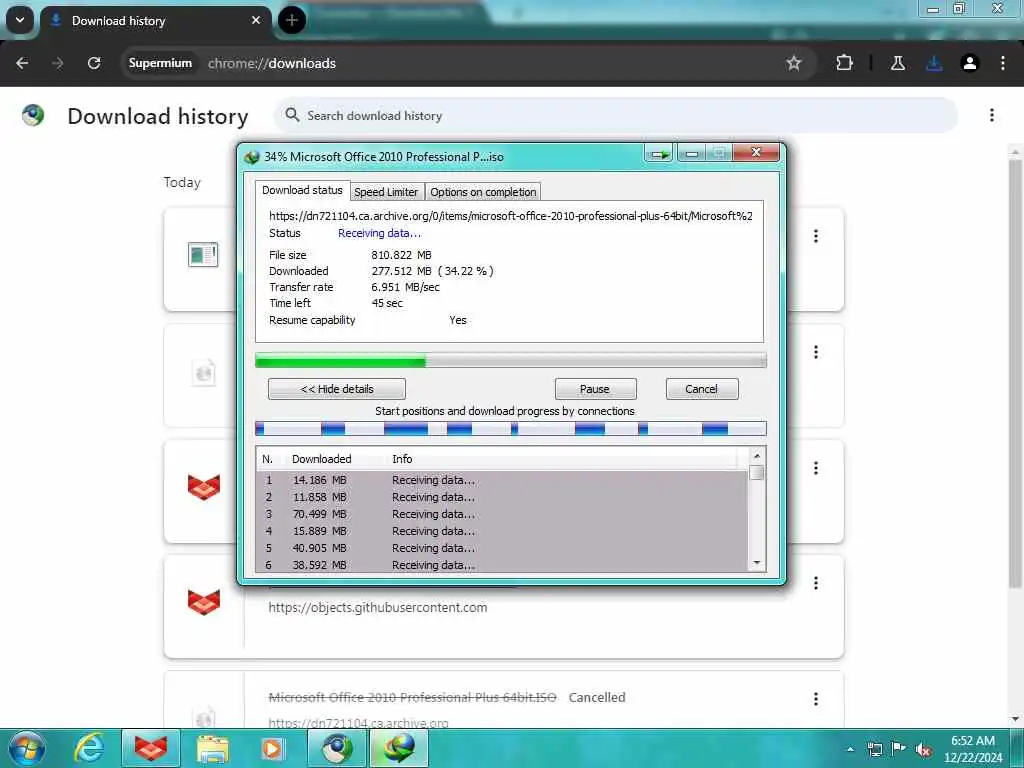
Task: Focus the Search download history field
Action: (615, 116)
